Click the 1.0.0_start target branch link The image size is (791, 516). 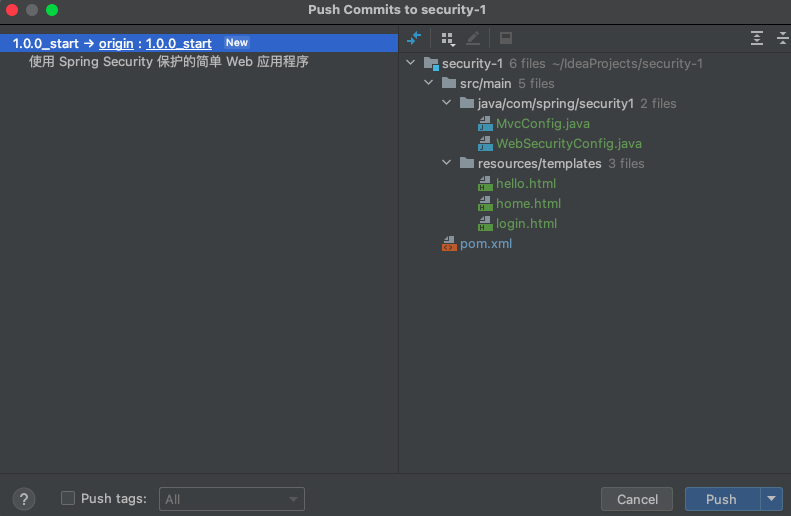pyautogui.click(x=179, y=43)
